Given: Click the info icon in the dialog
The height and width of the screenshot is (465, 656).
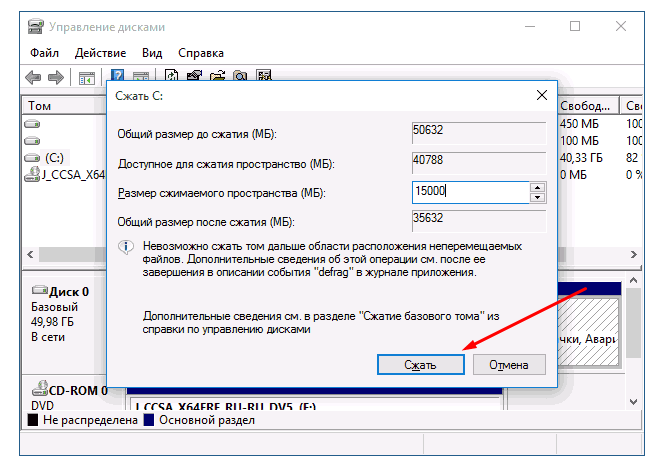Looking at the screenshot, I should pos(126,247).
